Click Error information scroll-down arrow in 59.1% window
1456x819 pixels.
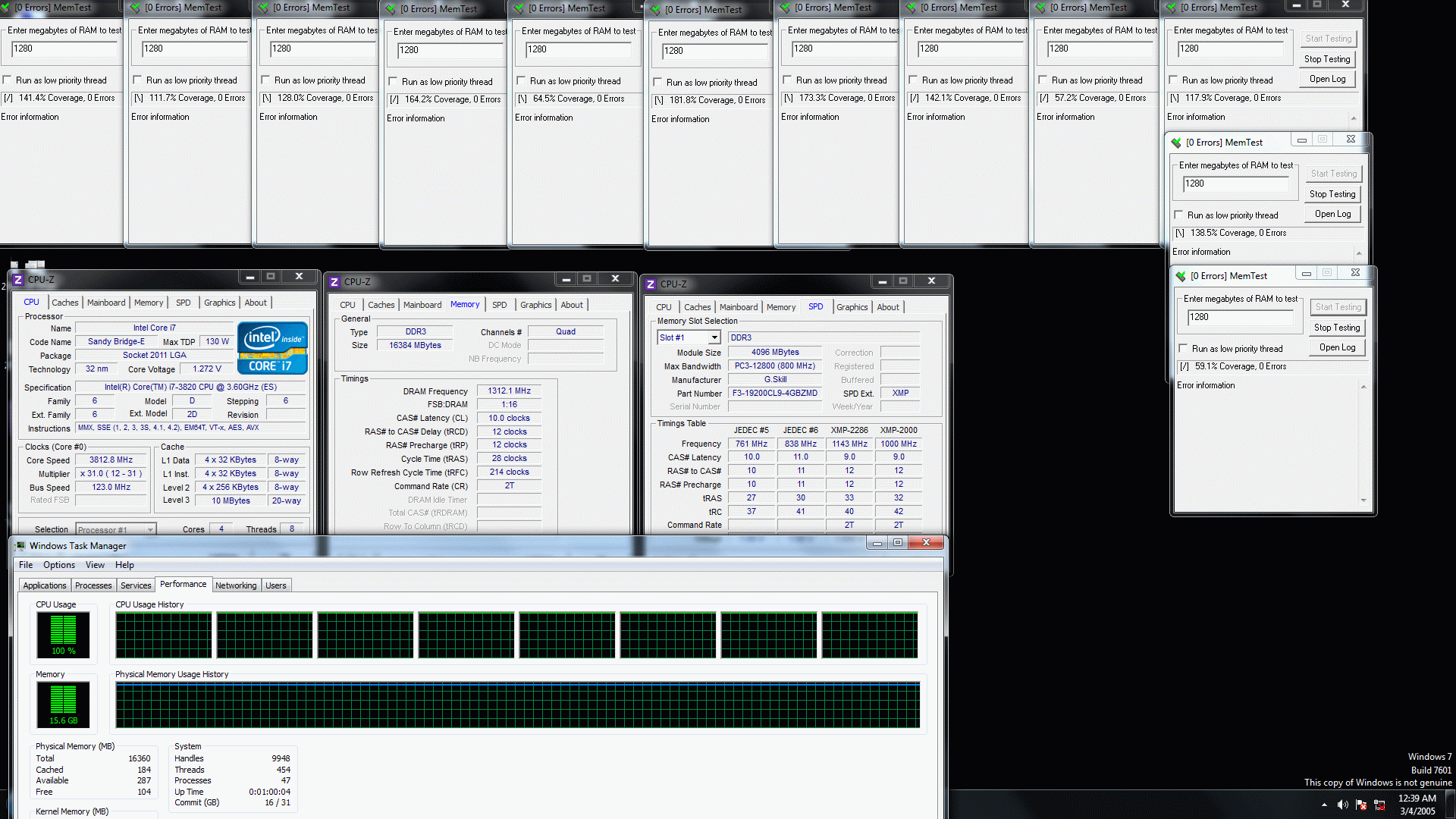(x=1363, y=500)
